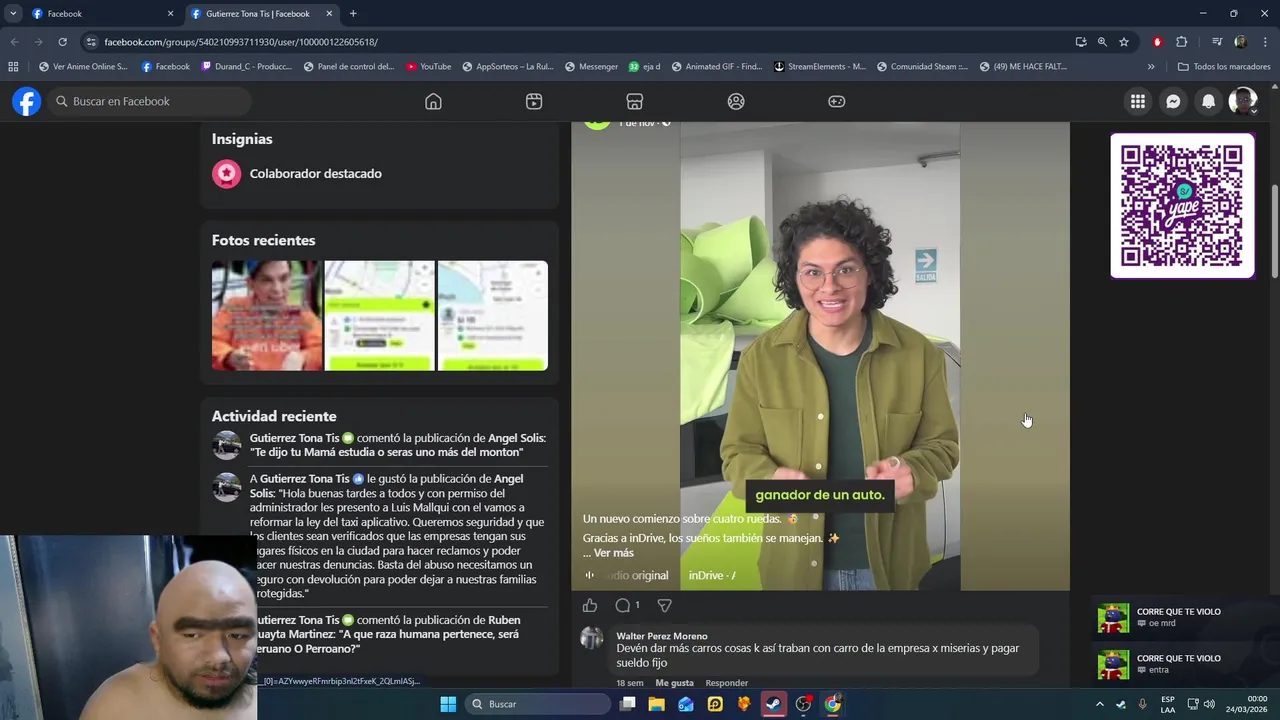Click Me gusta on Walter Perez Moreno's comment
The height and width of the screenshot is (720, 1280).
pos(674,683)
